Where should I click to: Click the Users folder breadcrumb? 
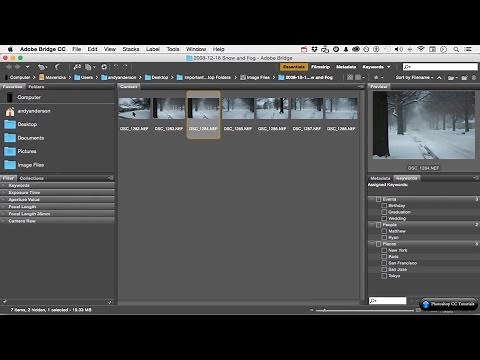84,77
